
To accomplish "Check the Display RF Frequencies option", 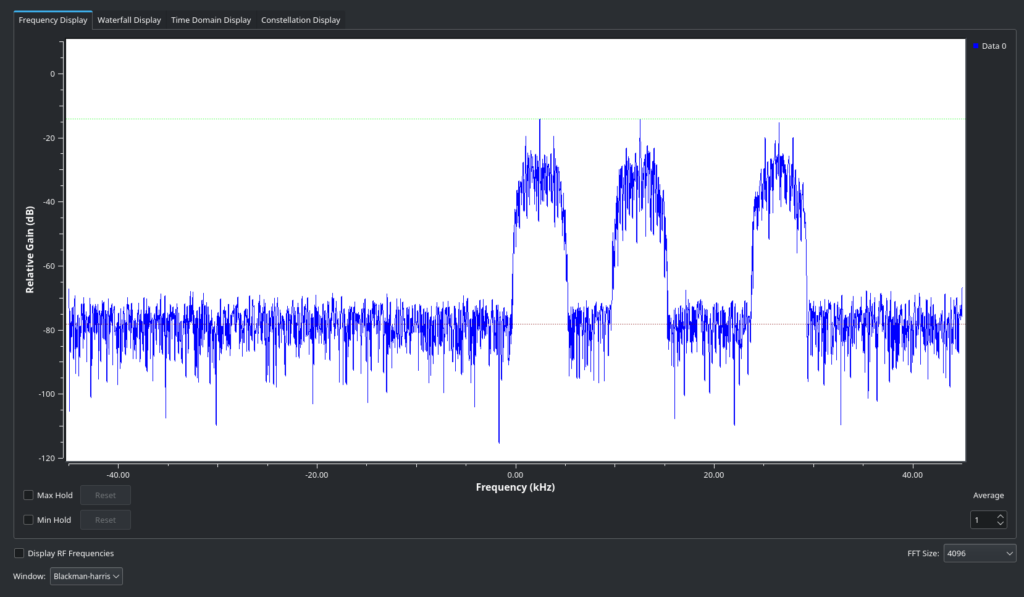I will point(20,553).
